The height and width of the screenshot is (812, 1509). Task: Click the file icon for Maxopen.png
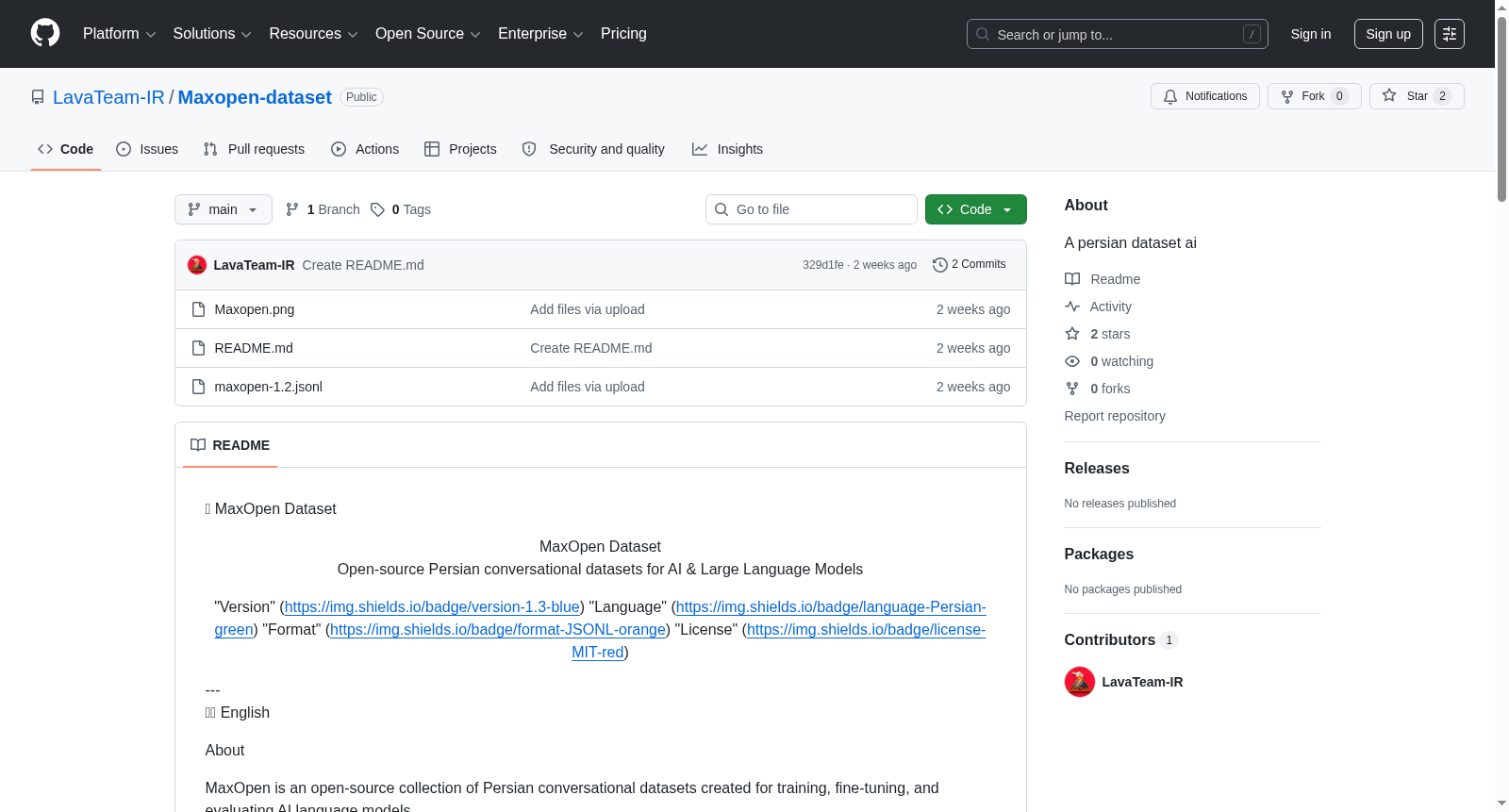198,309
